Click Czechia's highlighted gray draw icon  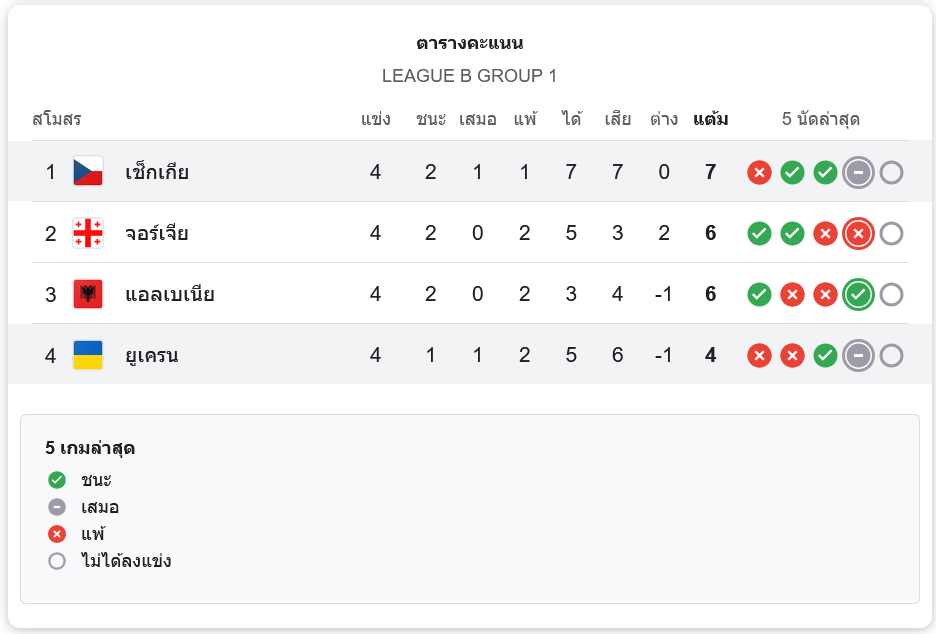(x=858, y=173)
